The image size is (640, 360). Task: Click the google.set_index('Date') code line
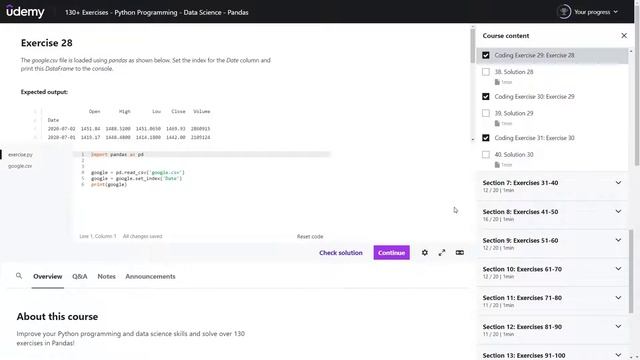136,178
